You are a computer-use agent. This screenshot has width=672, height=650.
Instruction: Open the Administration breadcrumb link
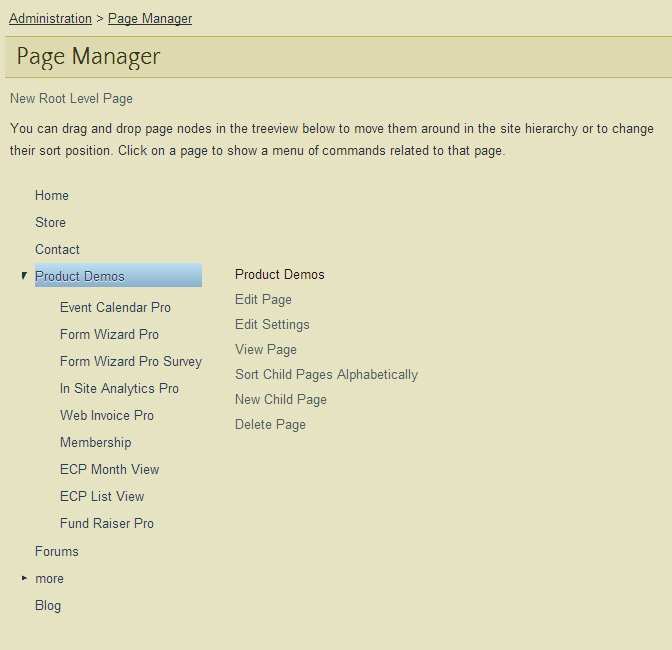tap(50, 19)
